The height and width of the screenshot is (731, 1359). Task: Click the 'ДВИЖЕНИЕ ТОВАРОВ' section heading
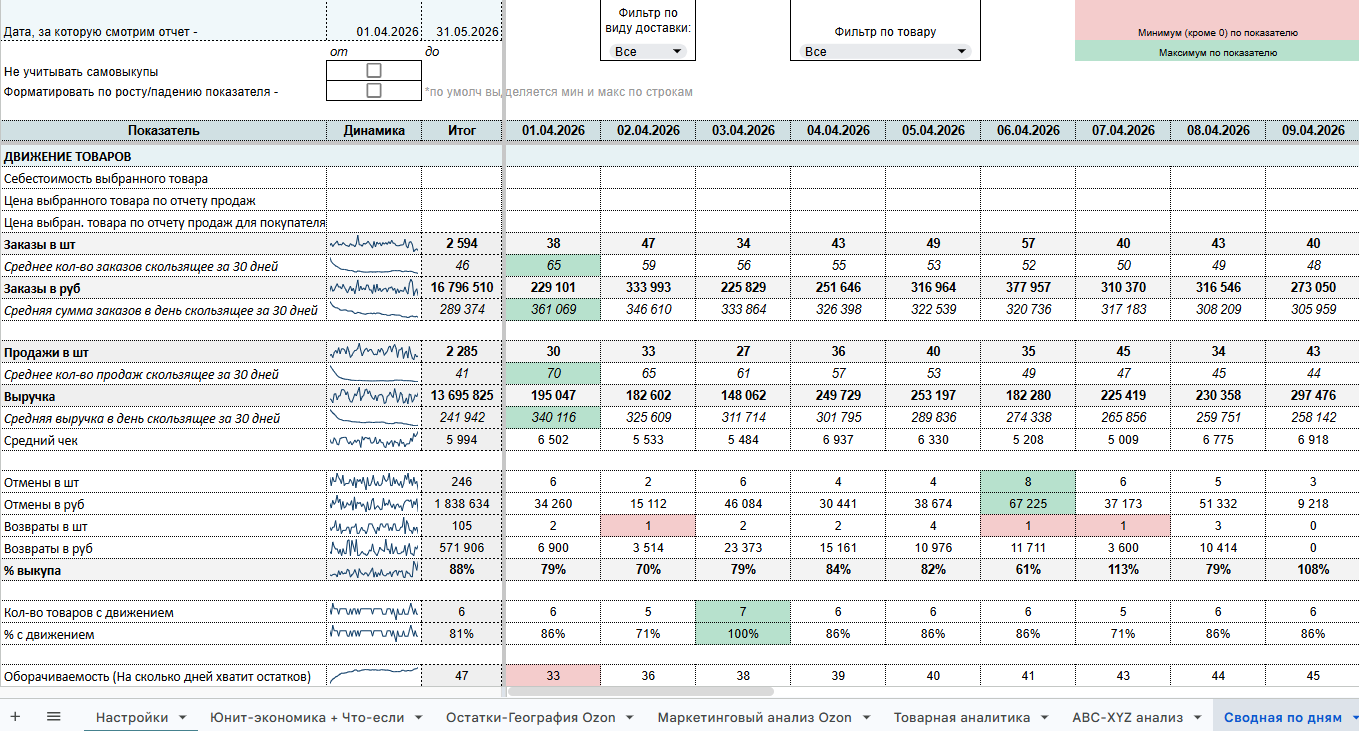tap(68, 157)
